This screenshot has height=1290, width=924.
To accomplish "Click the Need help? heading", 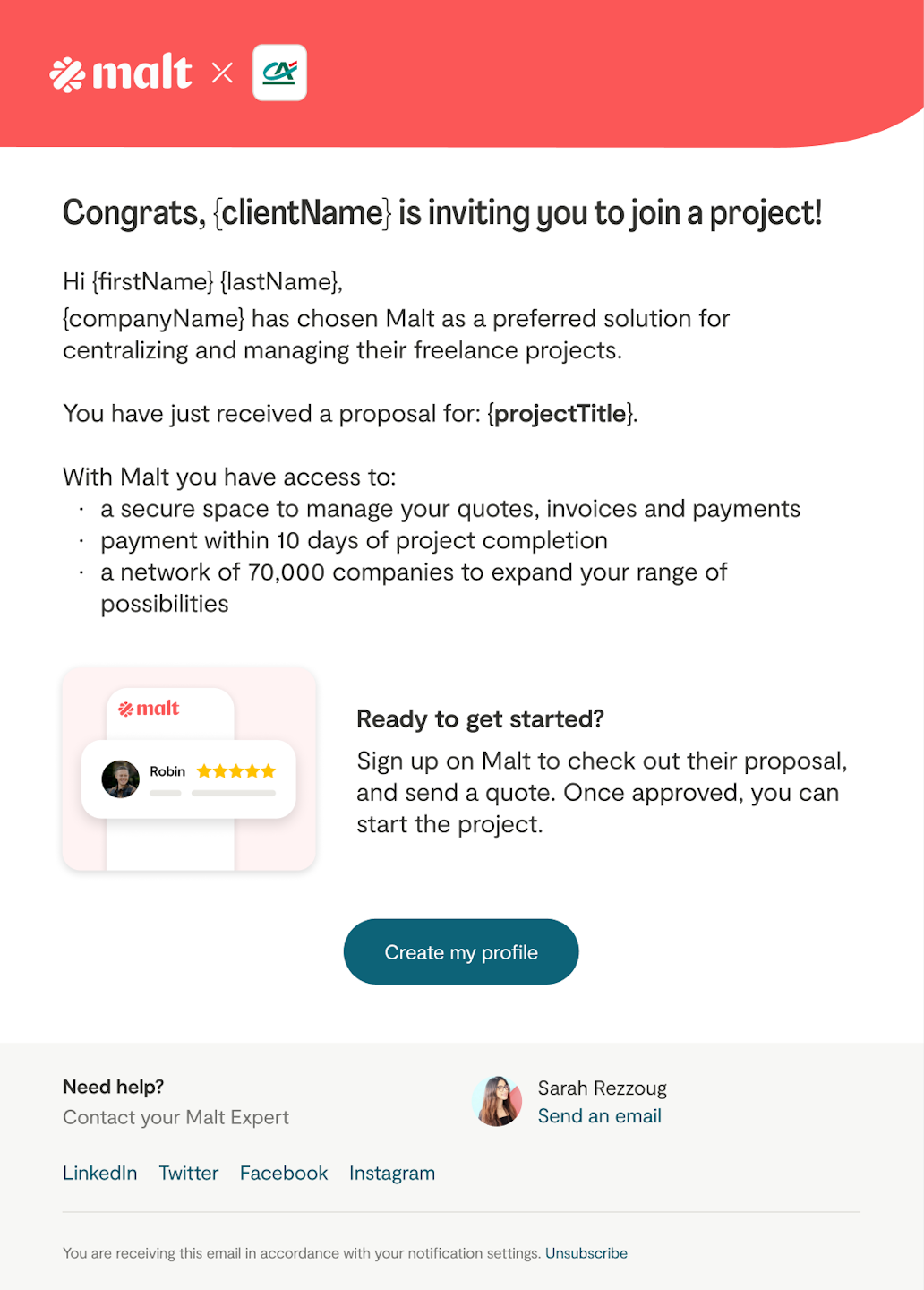I will pyautogui.click(x=114, y=1087).
